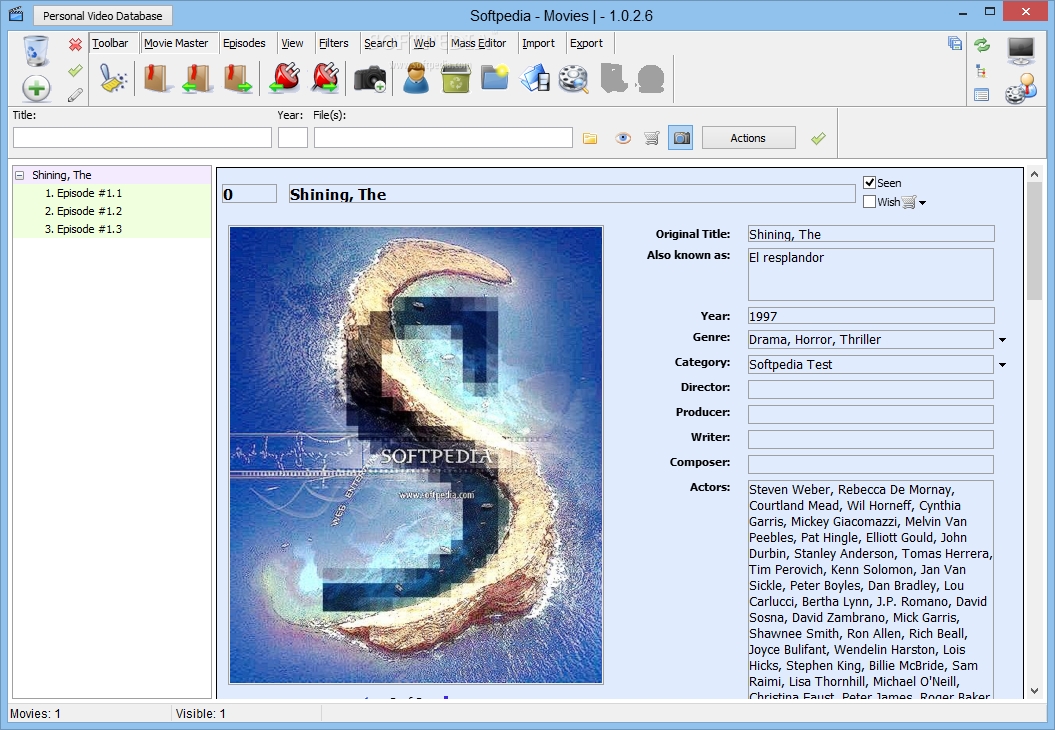Viewport: 1055px width, 730px height.
Task: Click the recycle bin delete icon
Action: click(36, 51)
